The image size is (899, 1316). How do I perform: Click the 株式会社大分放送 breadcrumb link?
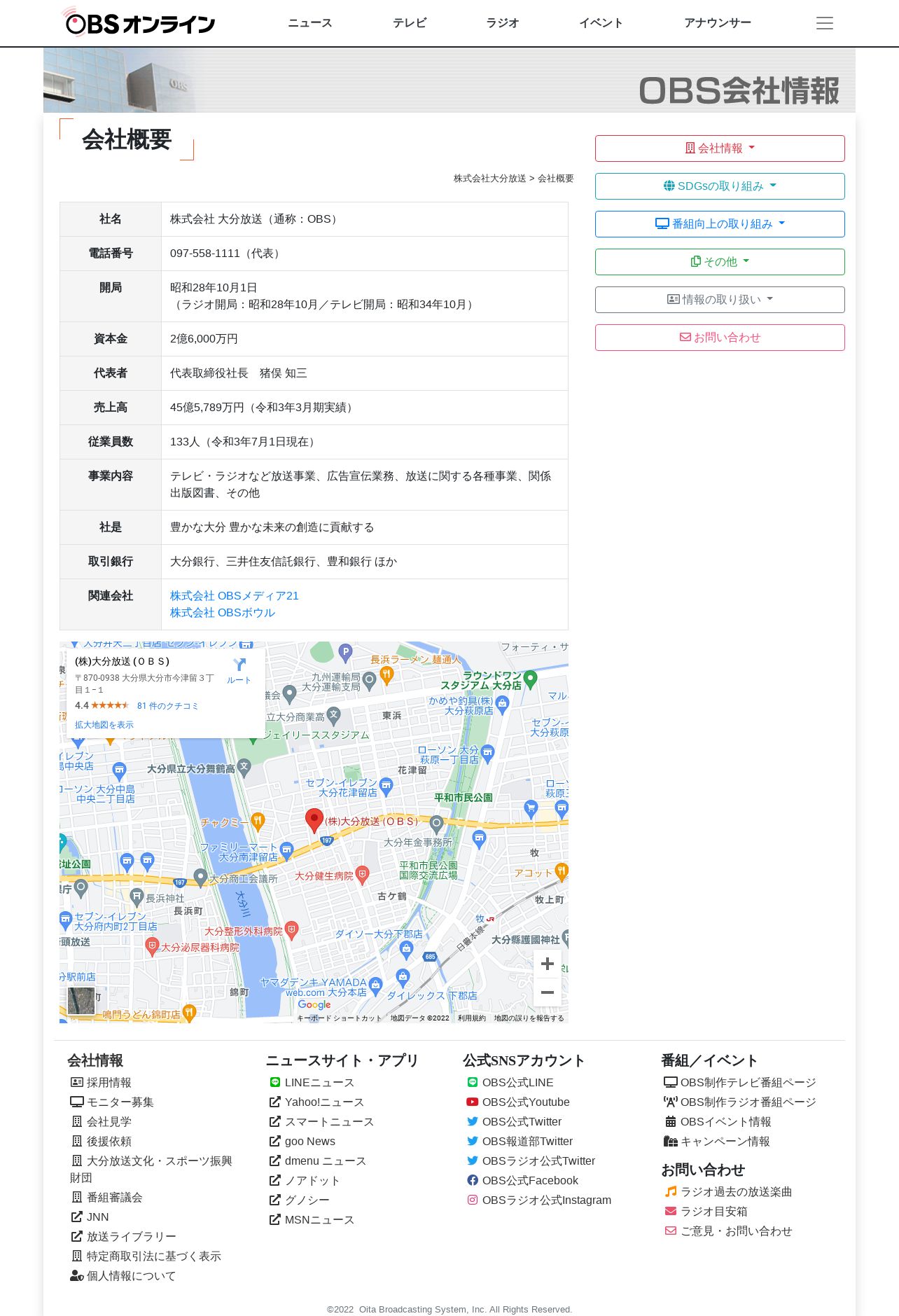pyautogui.click(x=489, y=179)
